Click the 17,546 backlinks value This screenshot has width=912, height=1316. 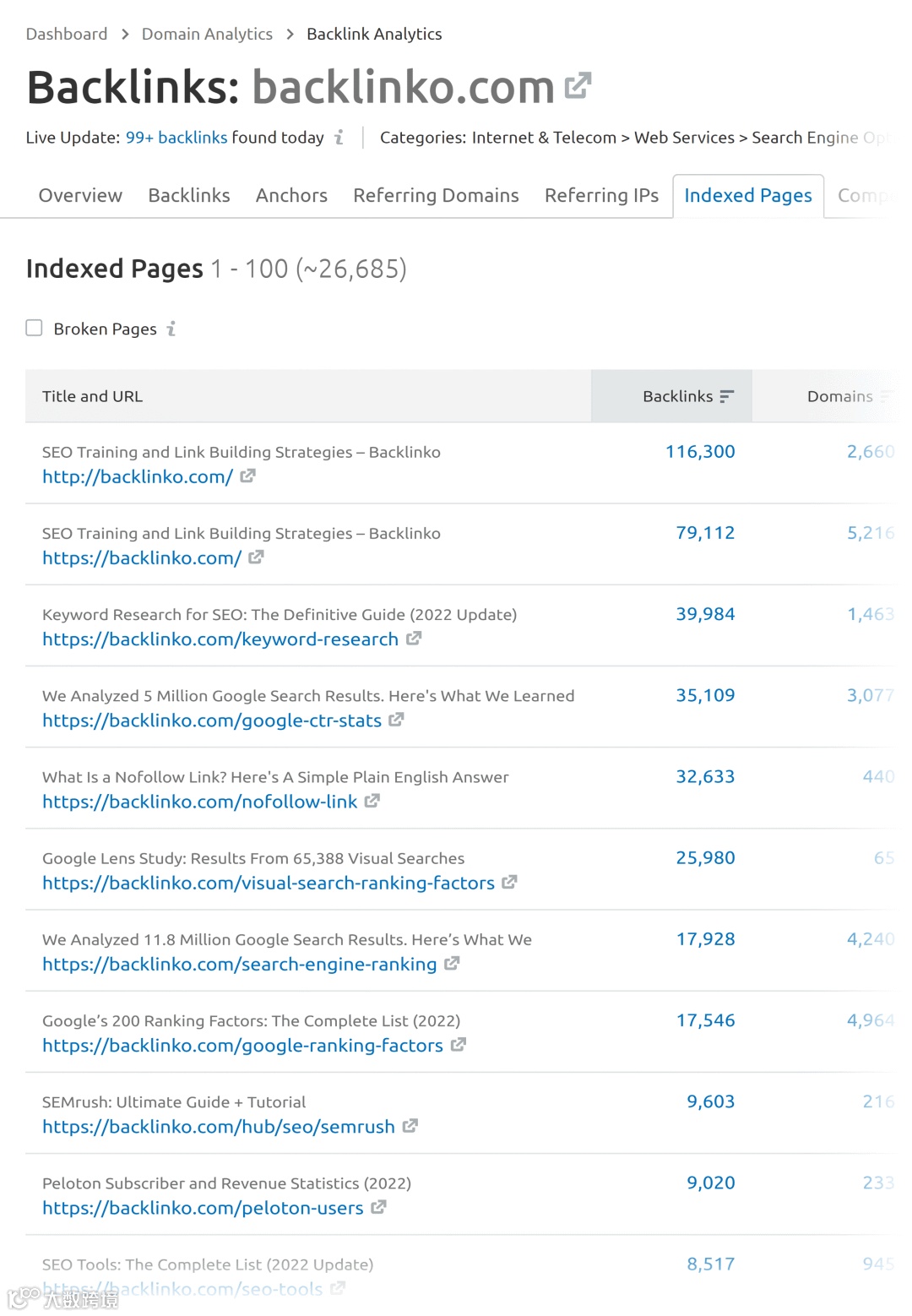click(705, 1020)
